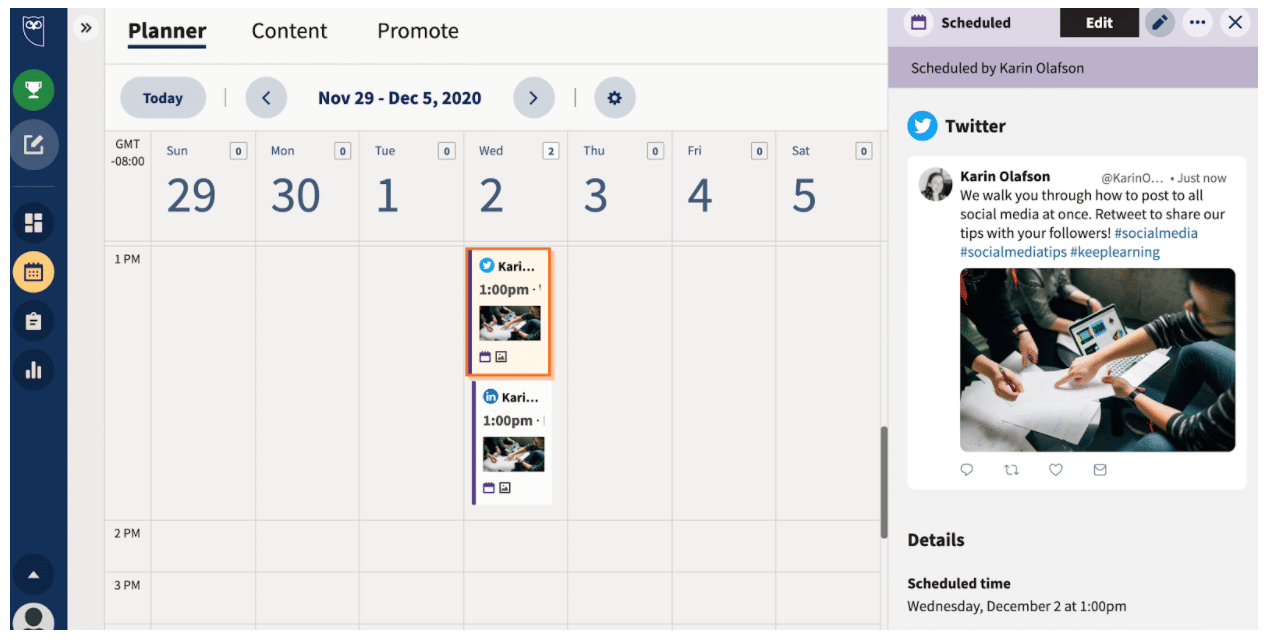Expand the up-arrow menu in sidebar bottom
The image size is (1264, 640).
pos(33,575)
